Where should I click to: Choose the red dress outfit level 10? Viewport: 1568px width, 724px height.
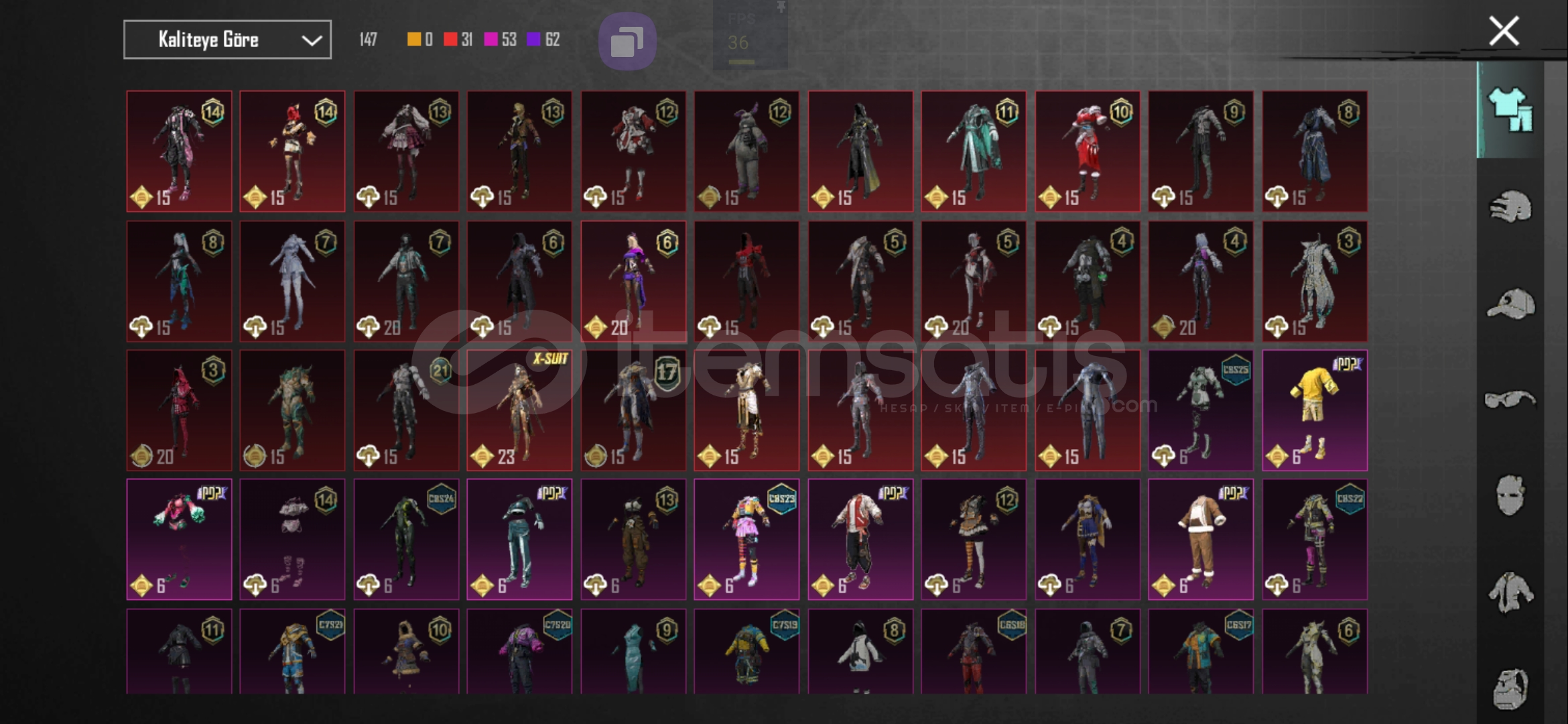pyautogui.click(x=1088, y=152)
